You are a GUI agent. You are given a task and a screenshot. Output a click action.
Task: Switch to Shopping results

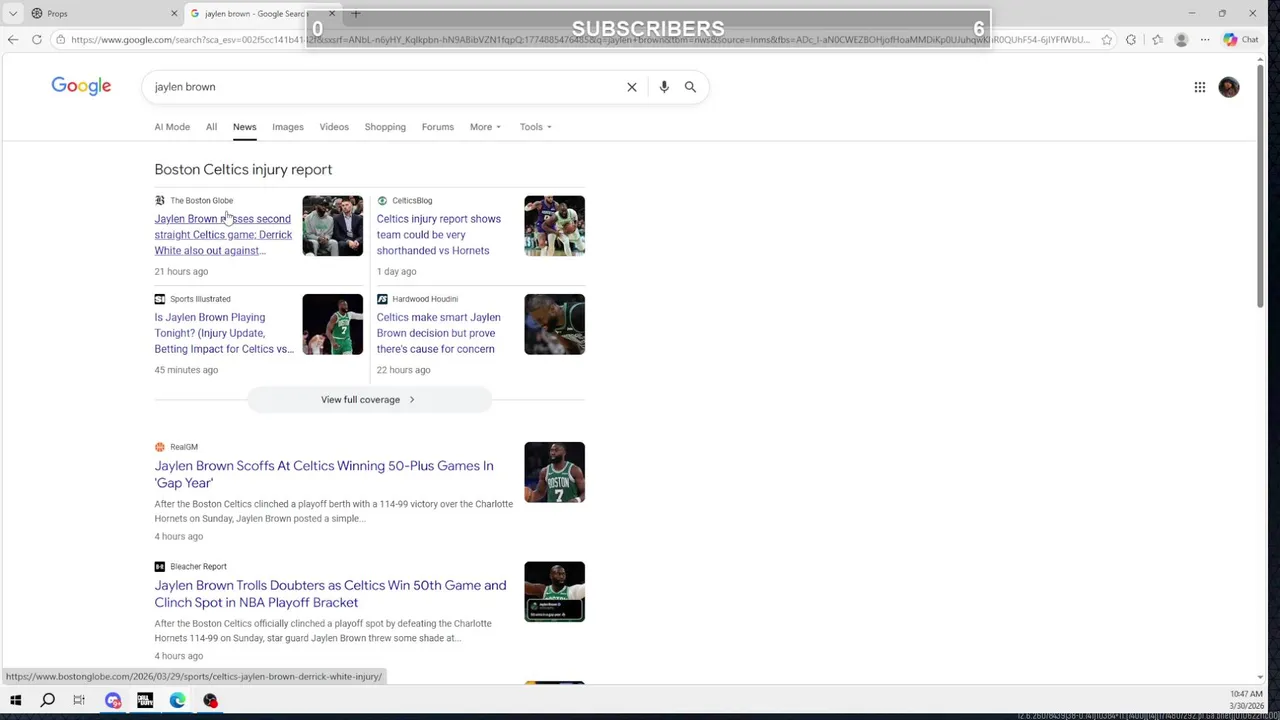click(x=385, y=127)
